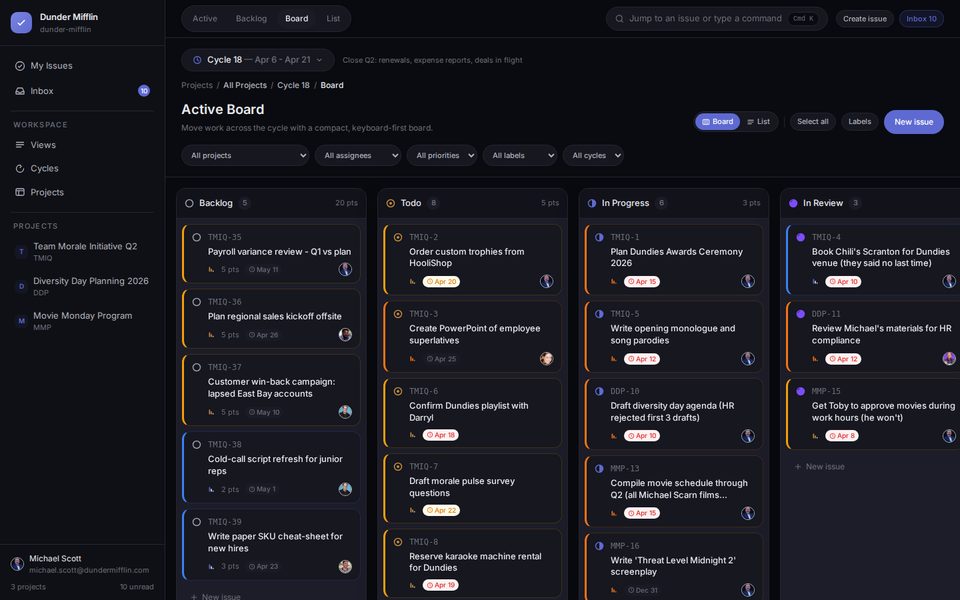960x600 pixels.
Task: Click the Select all button
Action: click(x=812, y=122)
